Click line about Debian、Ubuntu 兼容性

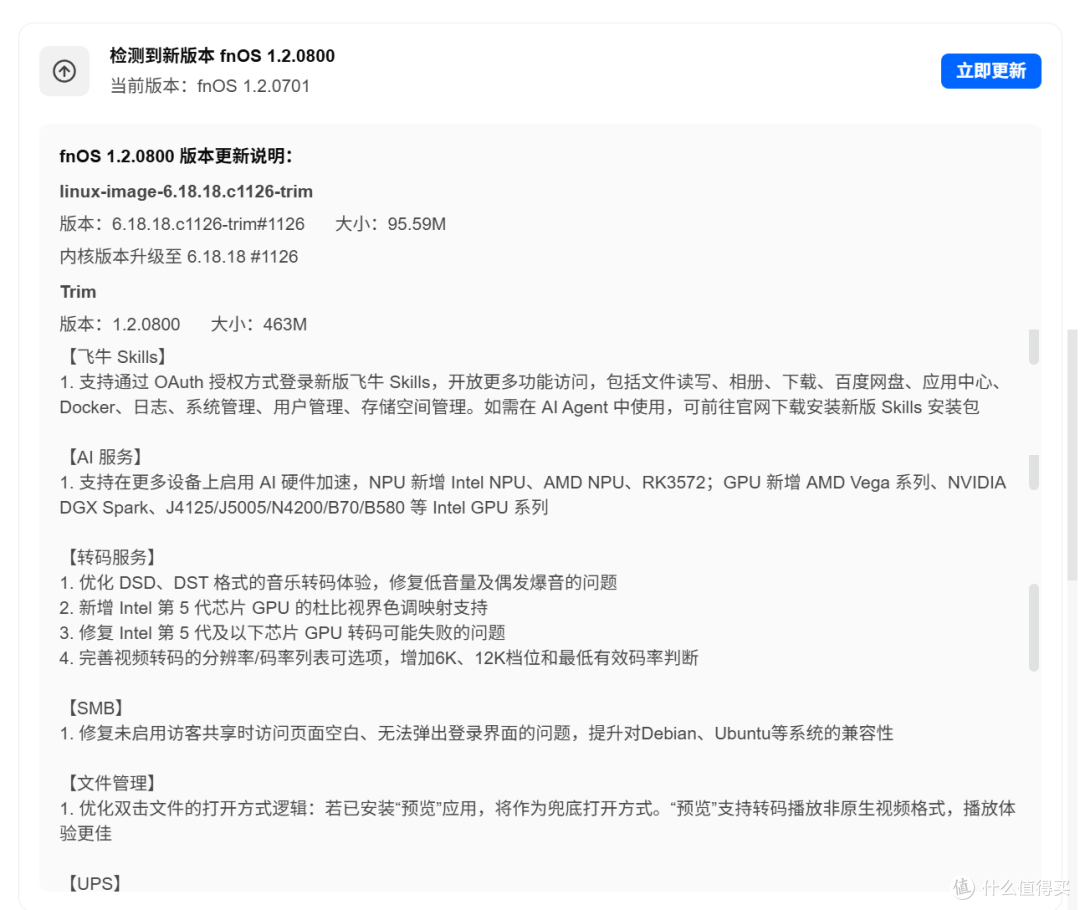(477, 734)
